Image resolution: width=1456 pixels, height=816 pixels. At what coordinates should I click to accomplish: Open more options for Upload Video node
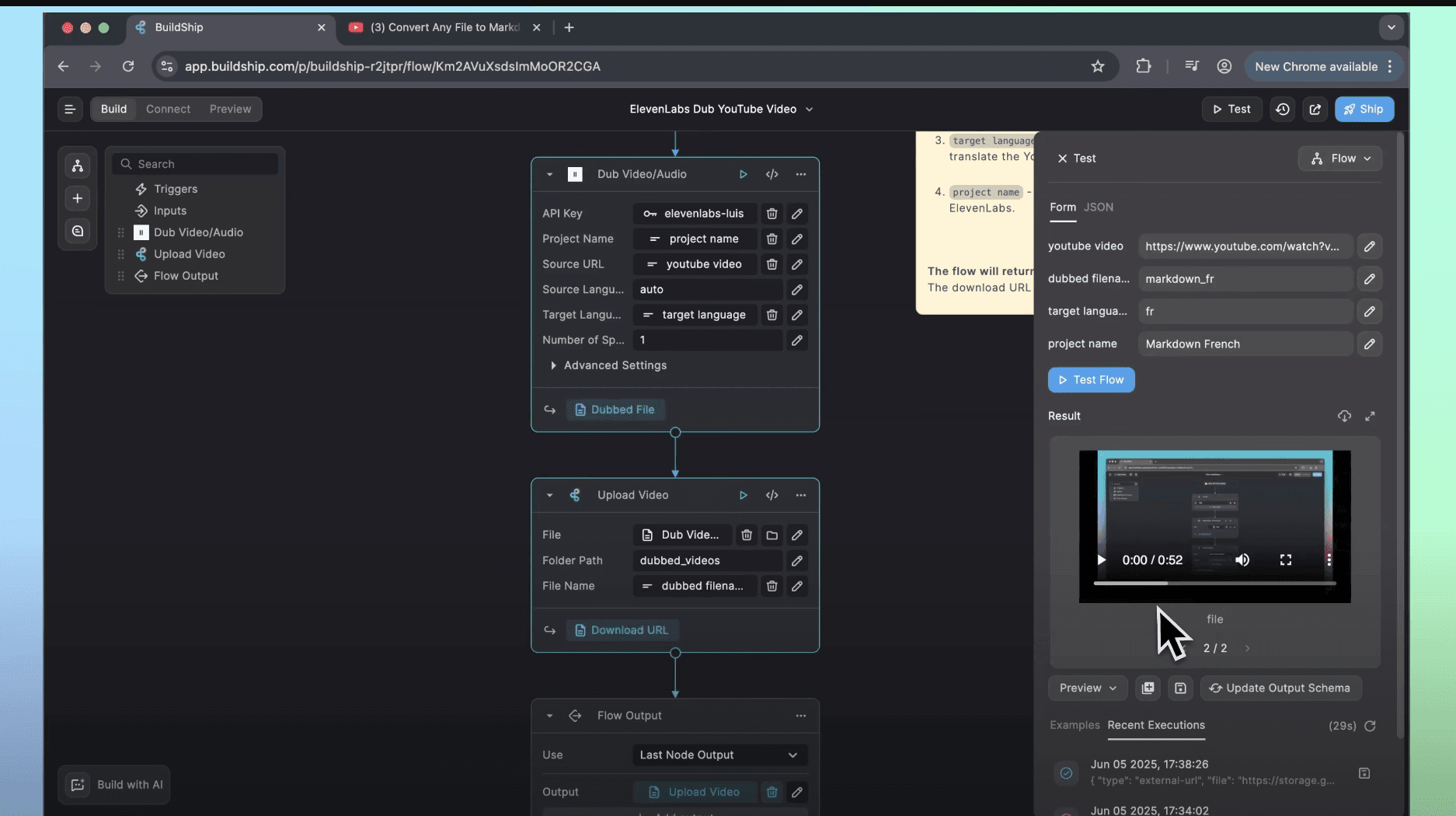801,495
